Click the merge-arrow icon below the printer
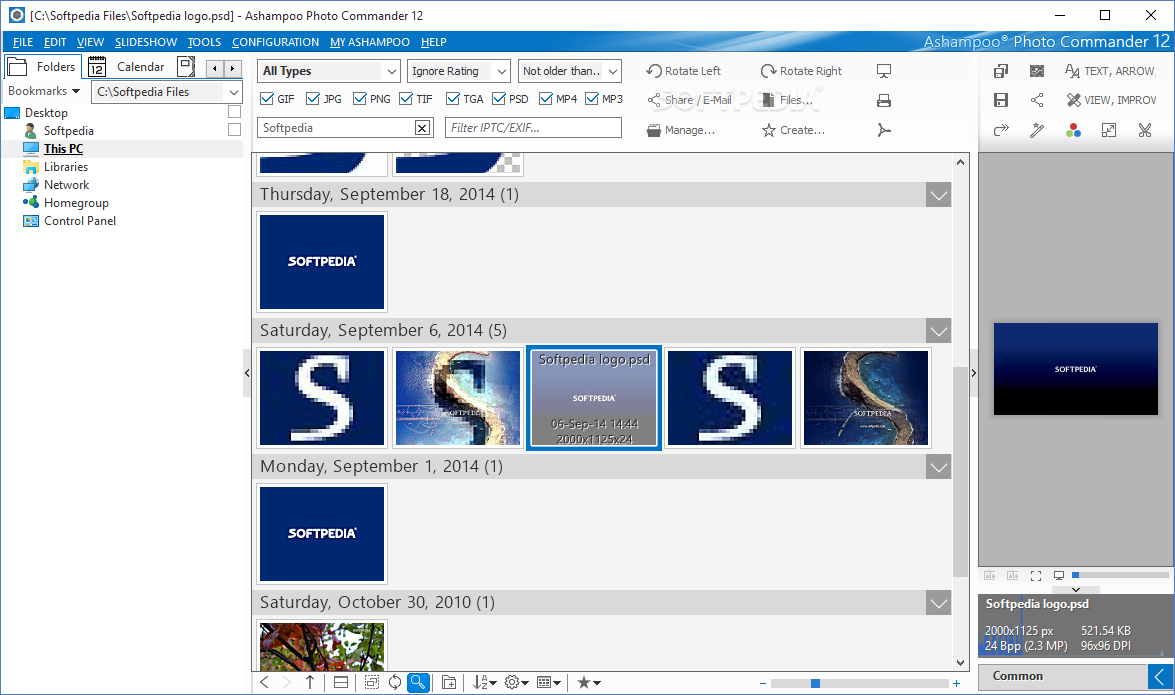 click(x=884, y=130)
